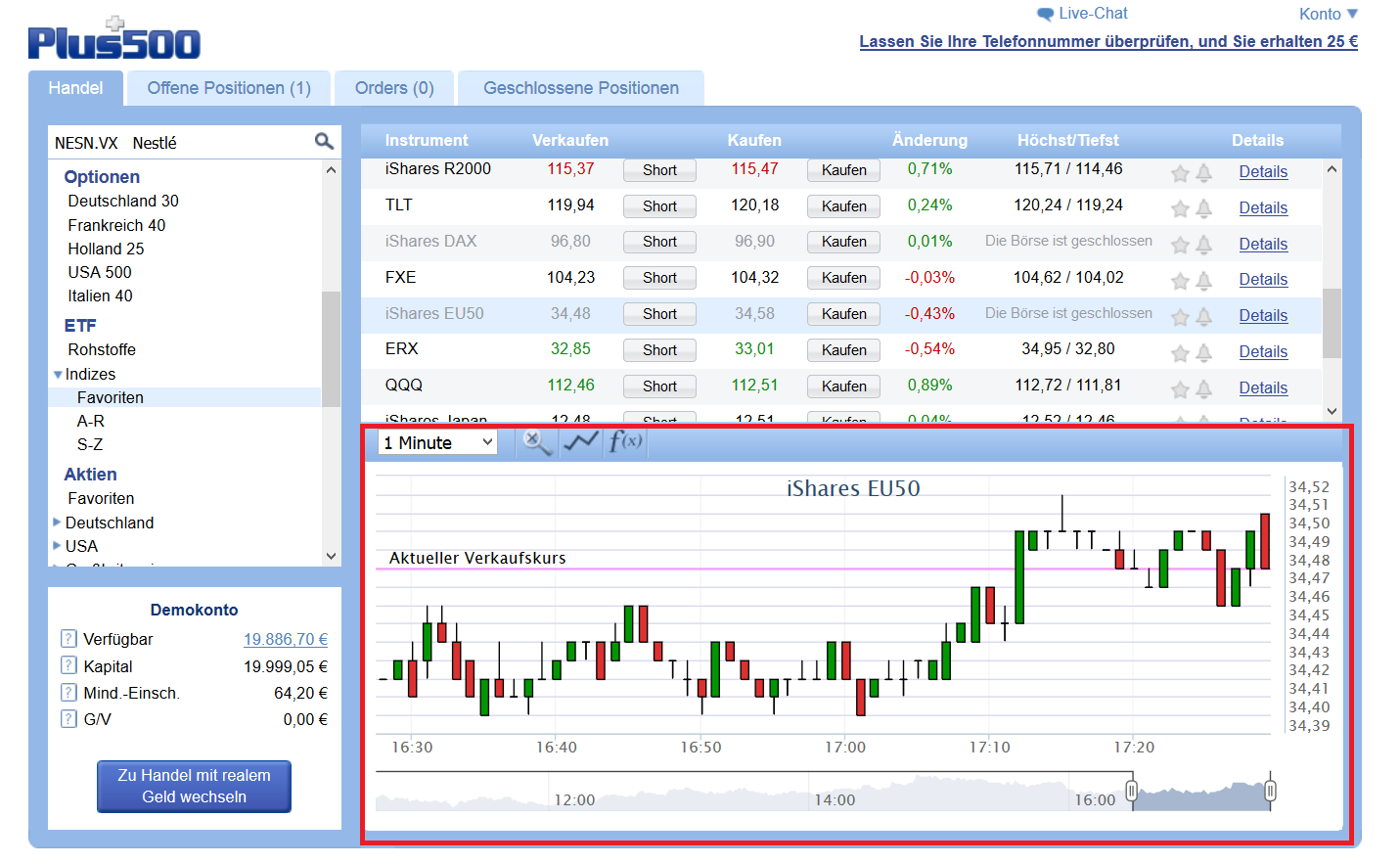Click Short button for iShares DAX
The image size is (1400, 864).
(659, 242)
